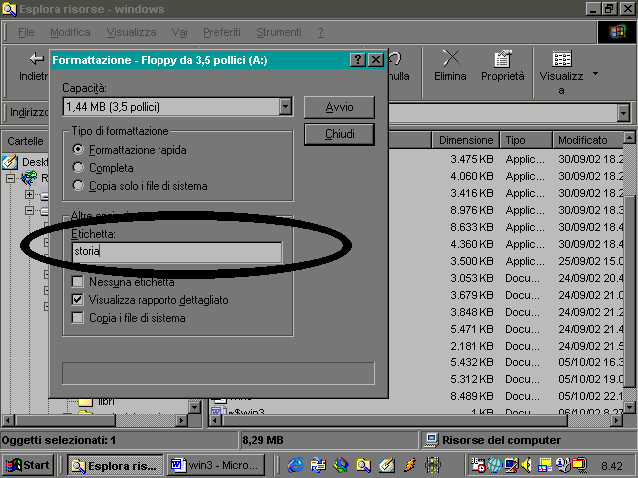Open the Strumenti menu
The width and height of the screenshot is (638, 478).
click(279, 32)
